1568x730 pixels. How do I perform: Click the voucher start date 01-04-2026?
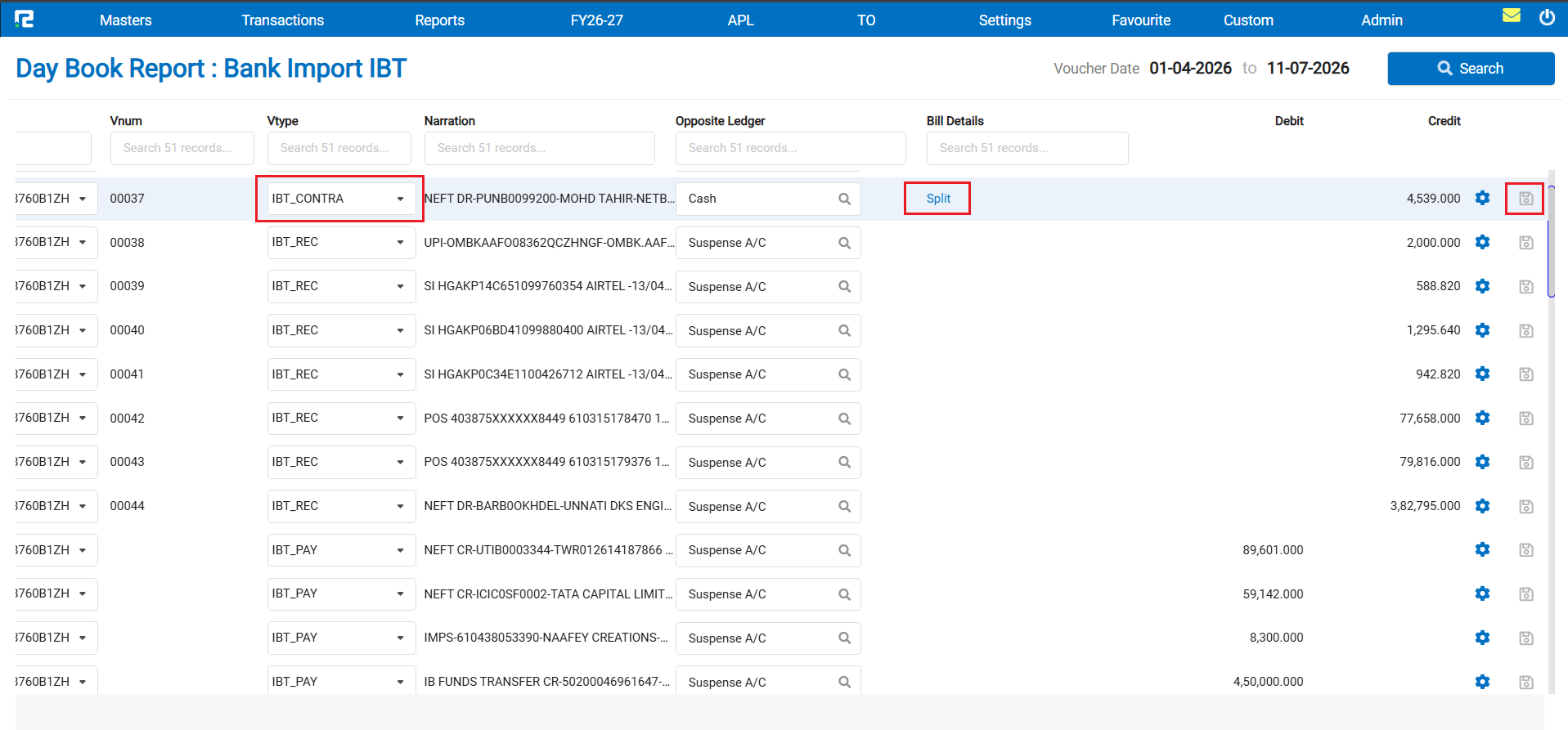tap(1190, 69)
